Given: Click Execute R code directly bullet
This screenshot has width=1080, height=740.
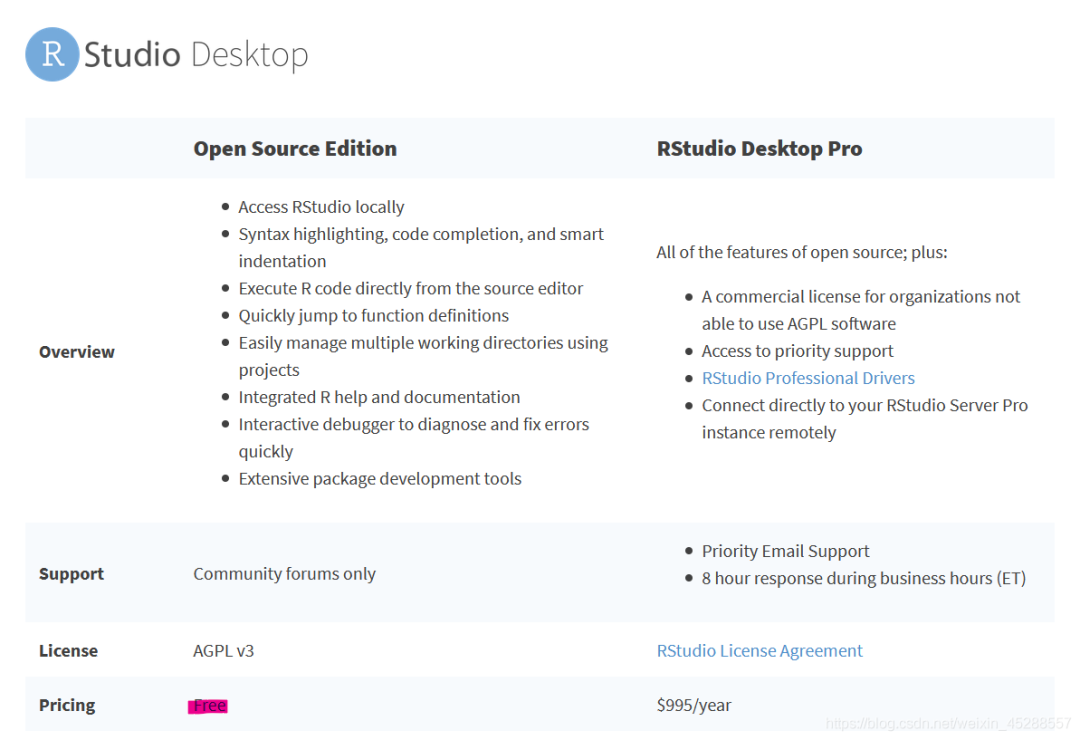Looking at the screenshot, I should coord(411,289).
